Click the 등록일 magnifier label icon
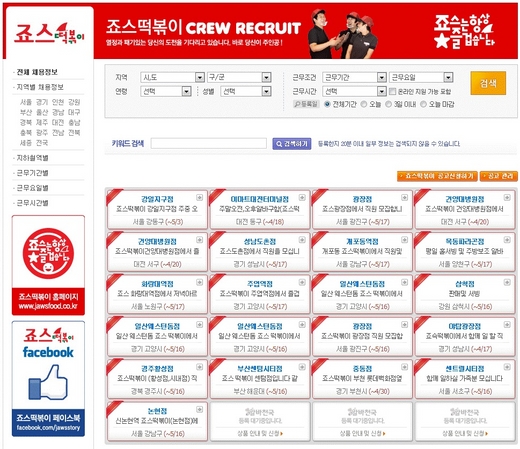 (x=306, y=104)
